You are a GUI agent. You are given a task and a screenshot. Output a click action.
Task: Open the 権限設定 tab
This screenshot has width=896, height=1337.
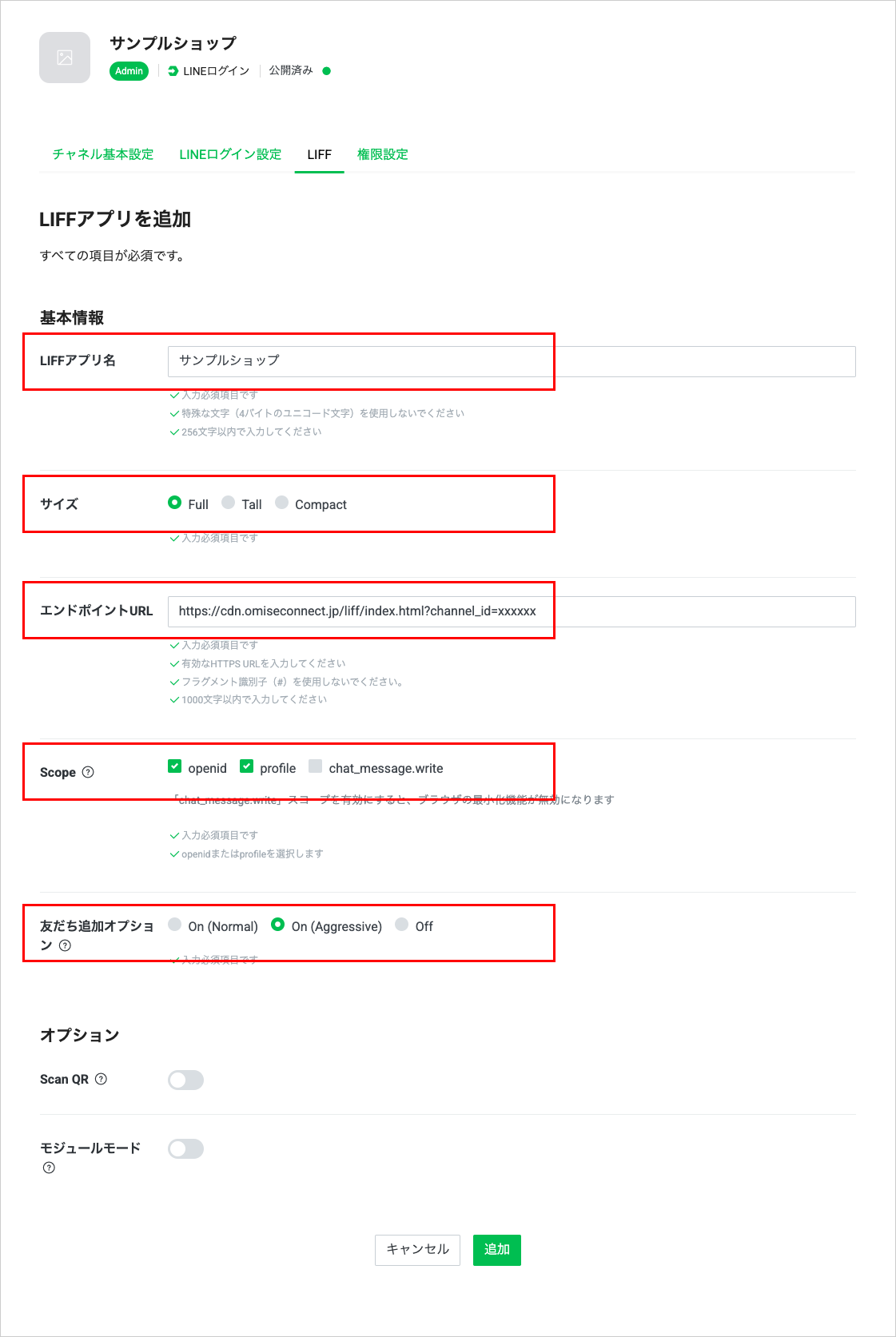pos(383,154)
